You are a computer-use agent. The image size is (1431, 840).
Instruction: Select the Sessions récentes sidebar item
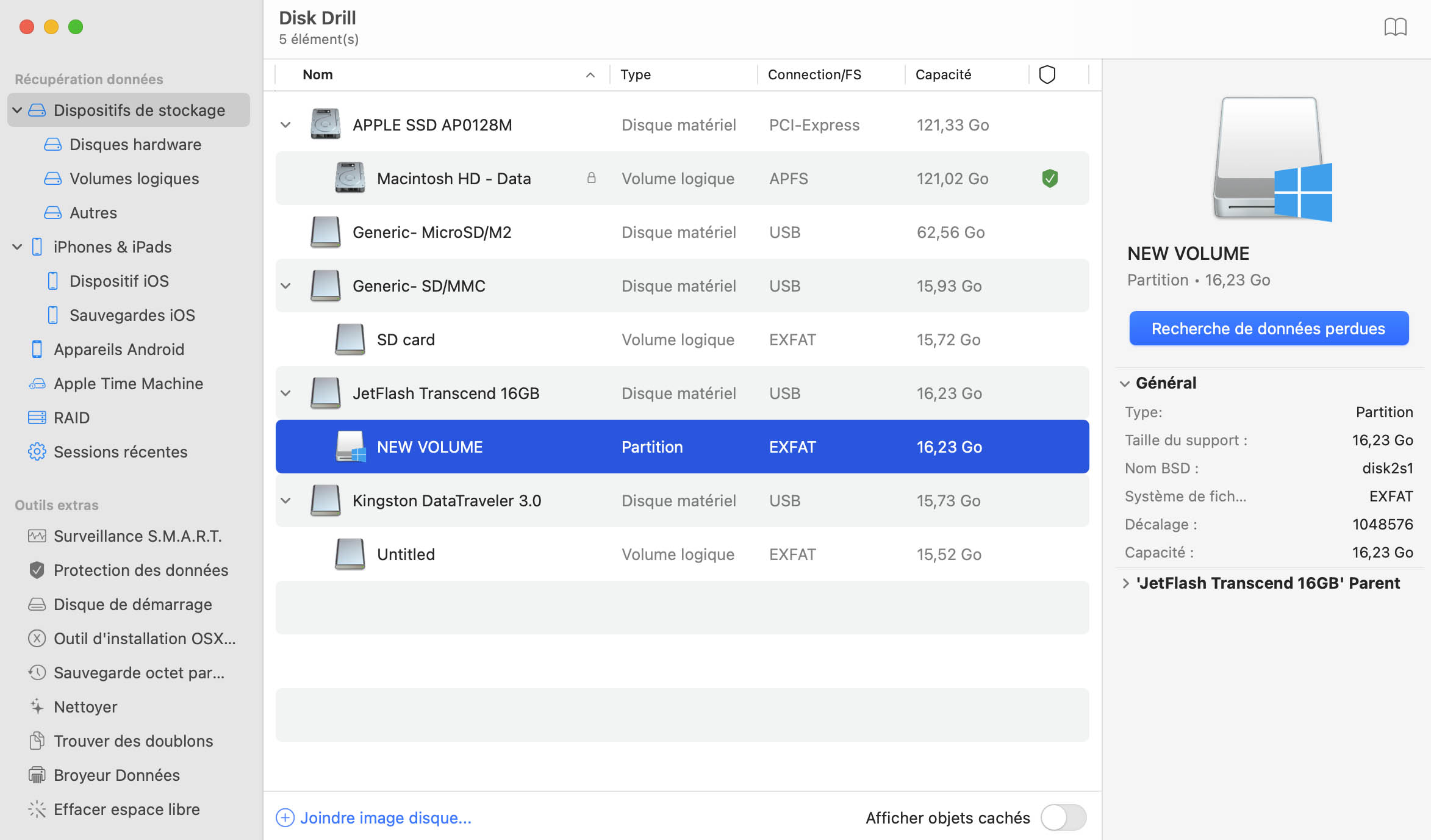tap(121, 451)
